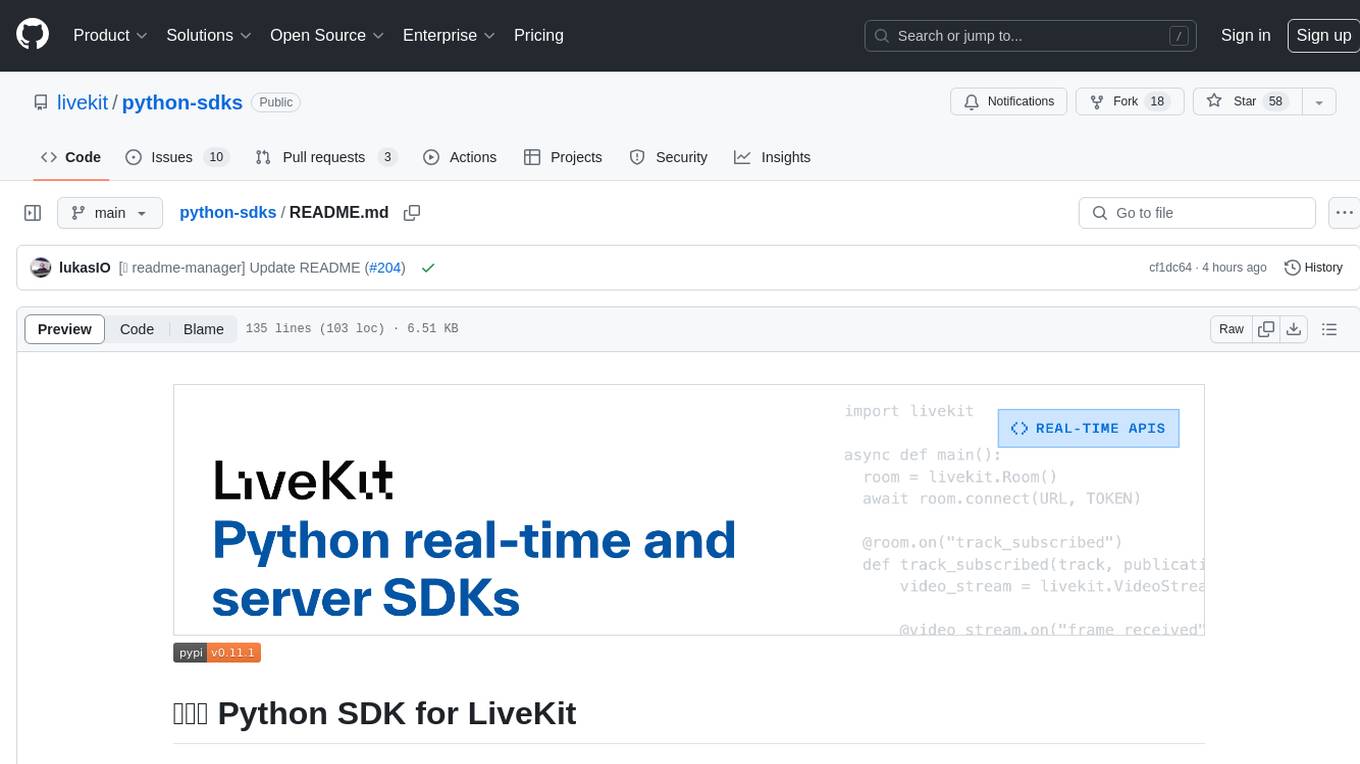This screenshot has height=764, width=1360.
Task: Open the main branch dropdown
Action: pos(109,213)
